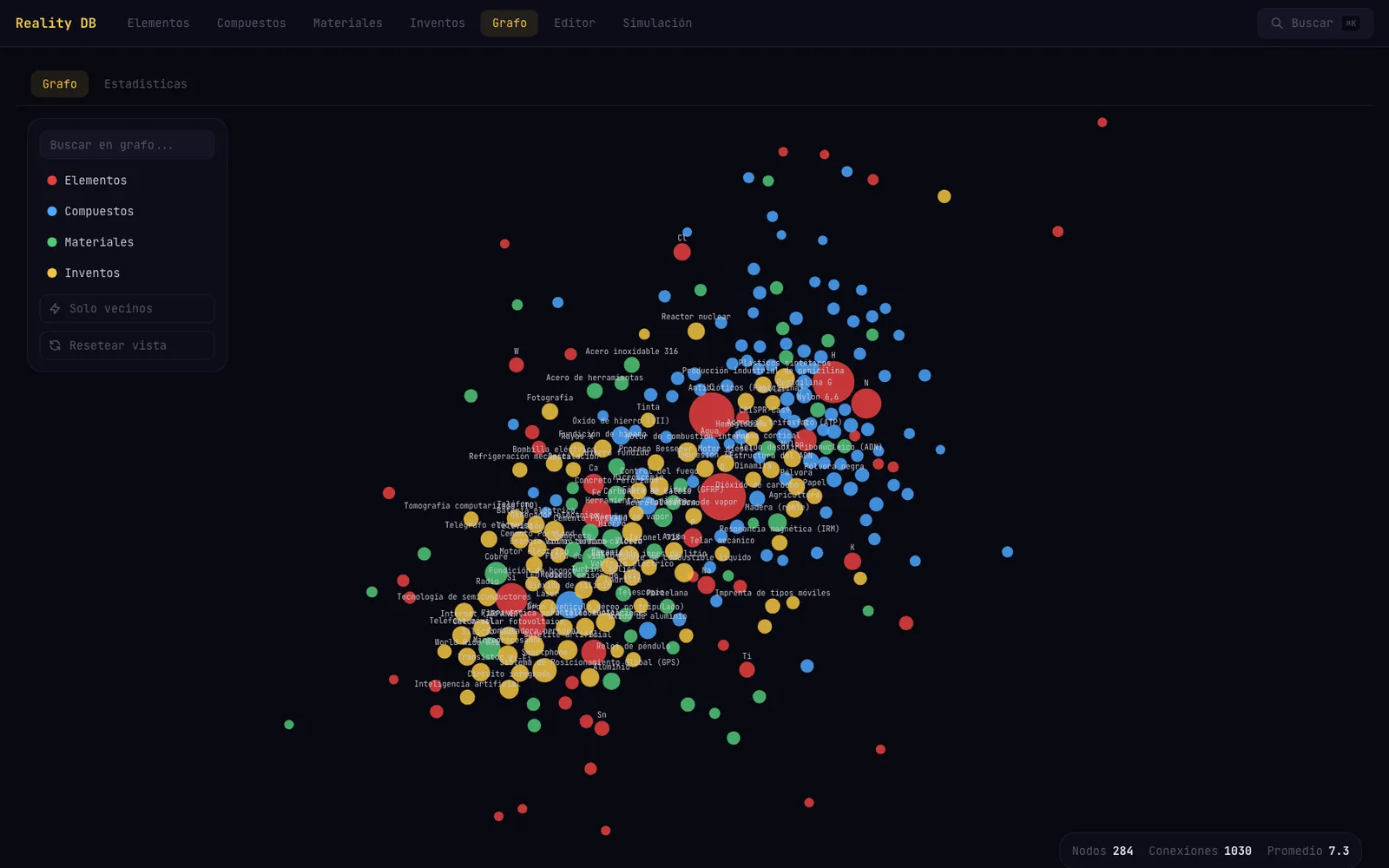Screen dimensions: 1389x868
Task: Click the Promedio 7.3 value
Action: 1307,851
